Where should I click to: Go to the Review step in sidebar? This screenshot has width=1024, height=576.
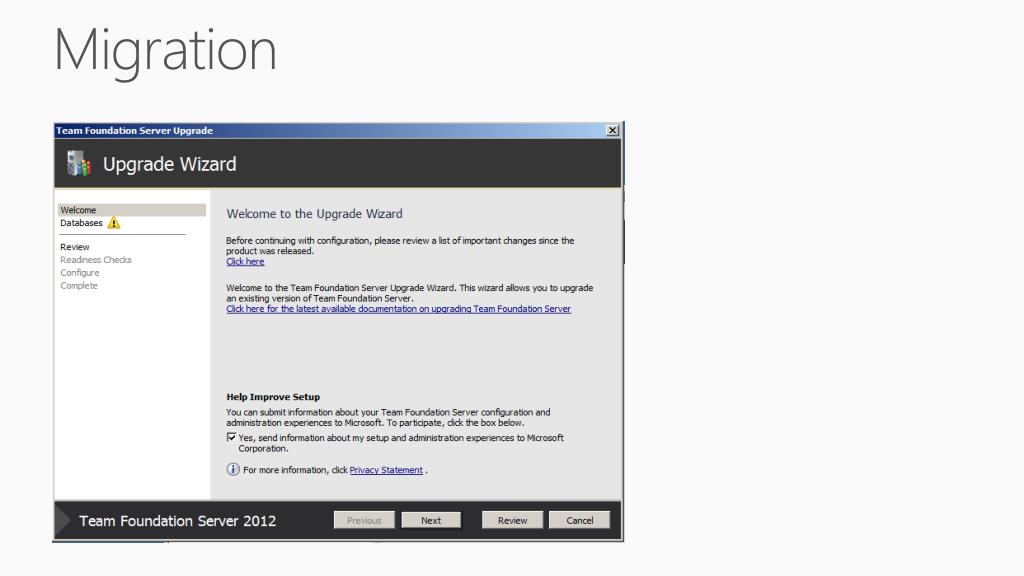(74, 247)
